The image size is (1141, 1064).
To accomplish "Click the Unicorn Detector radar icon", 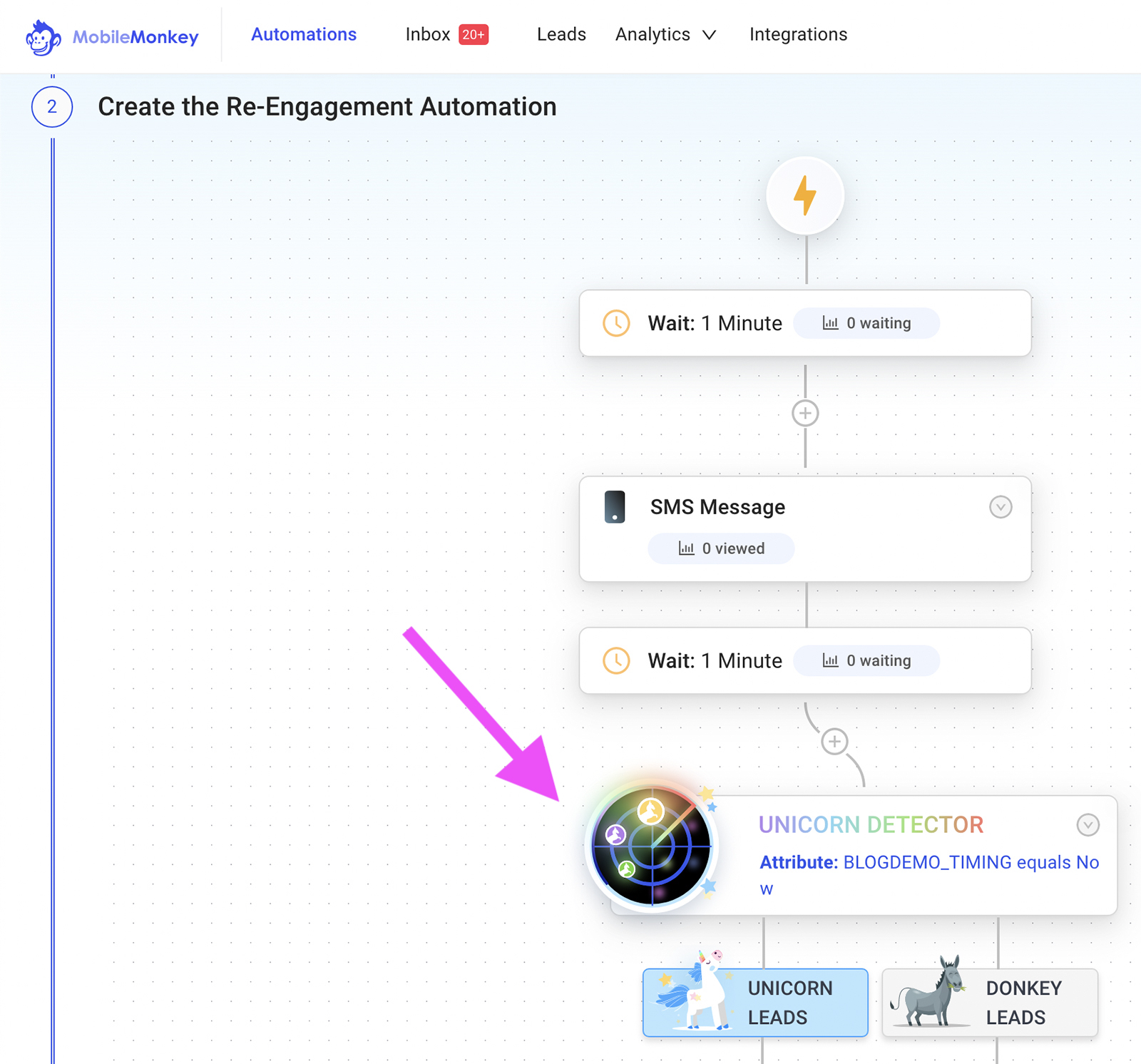I will (651, 846).
